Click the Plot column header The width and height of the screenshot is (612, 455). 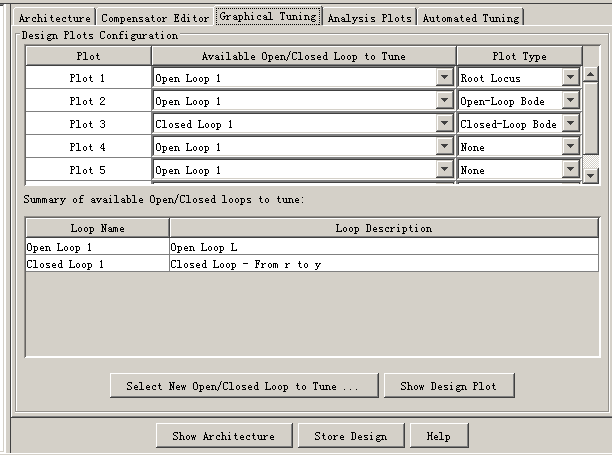(x=88, y=56)
